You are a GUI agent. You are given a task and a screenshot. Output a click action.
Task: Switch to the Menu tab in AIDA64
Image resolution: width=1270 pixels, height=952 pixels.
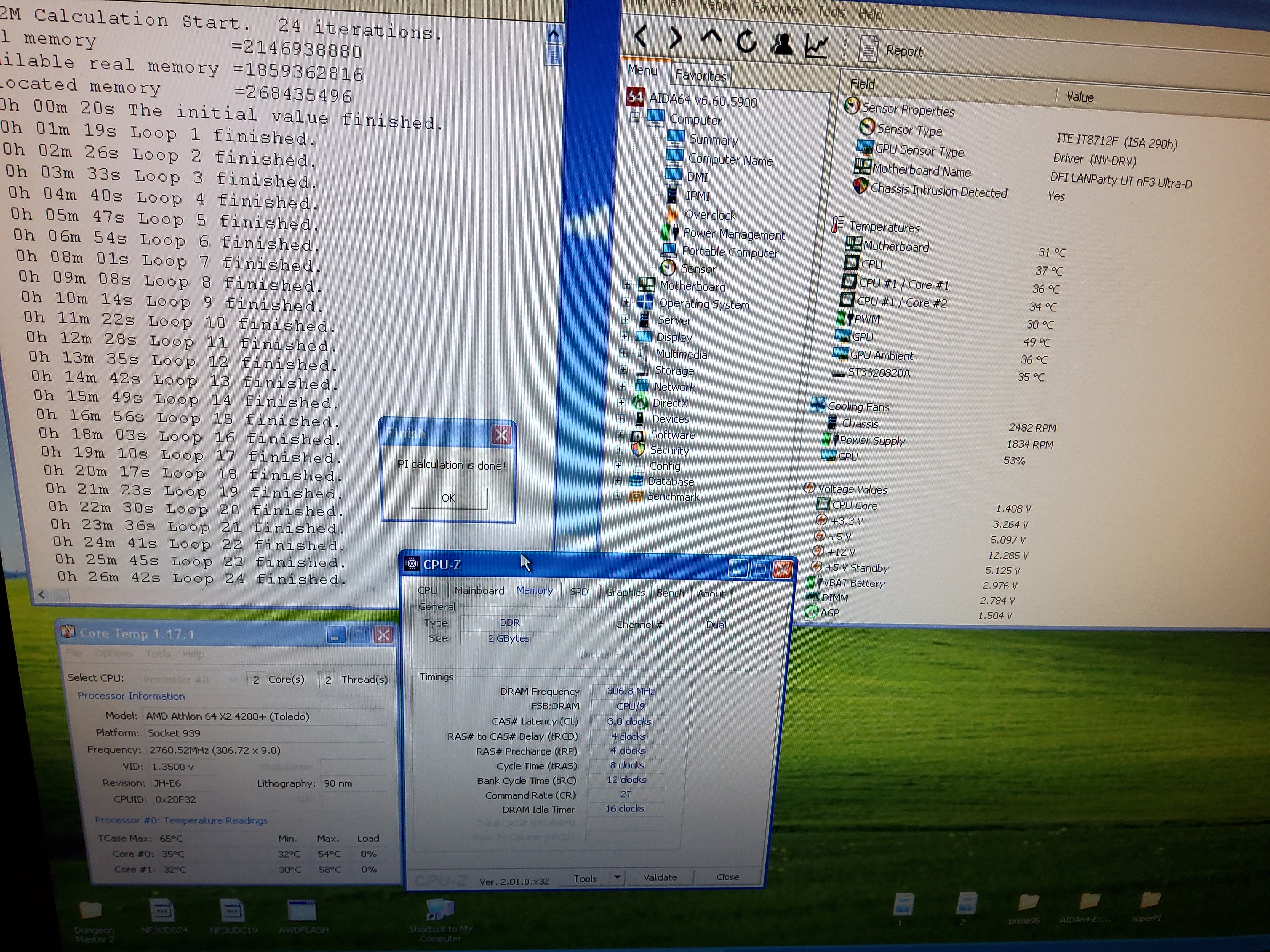coord(642,70)
